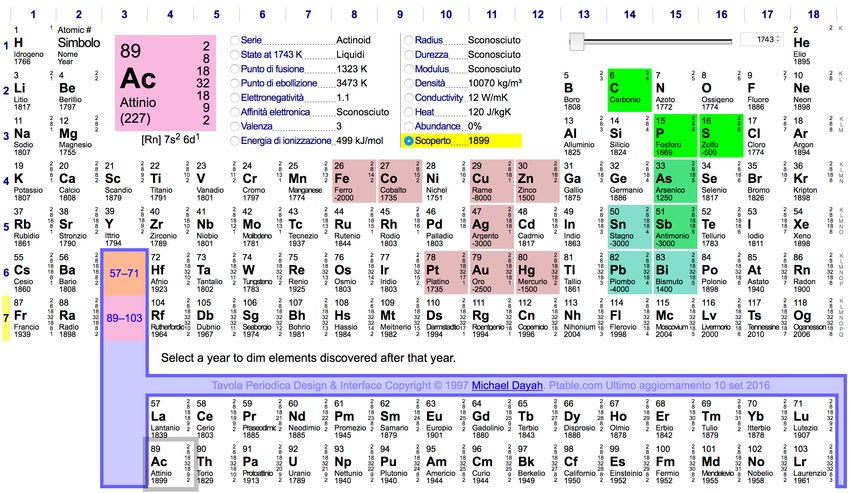Open the actinides 89–103 block
This screenshot has width=850, height=493.
(x=124, y=318)
